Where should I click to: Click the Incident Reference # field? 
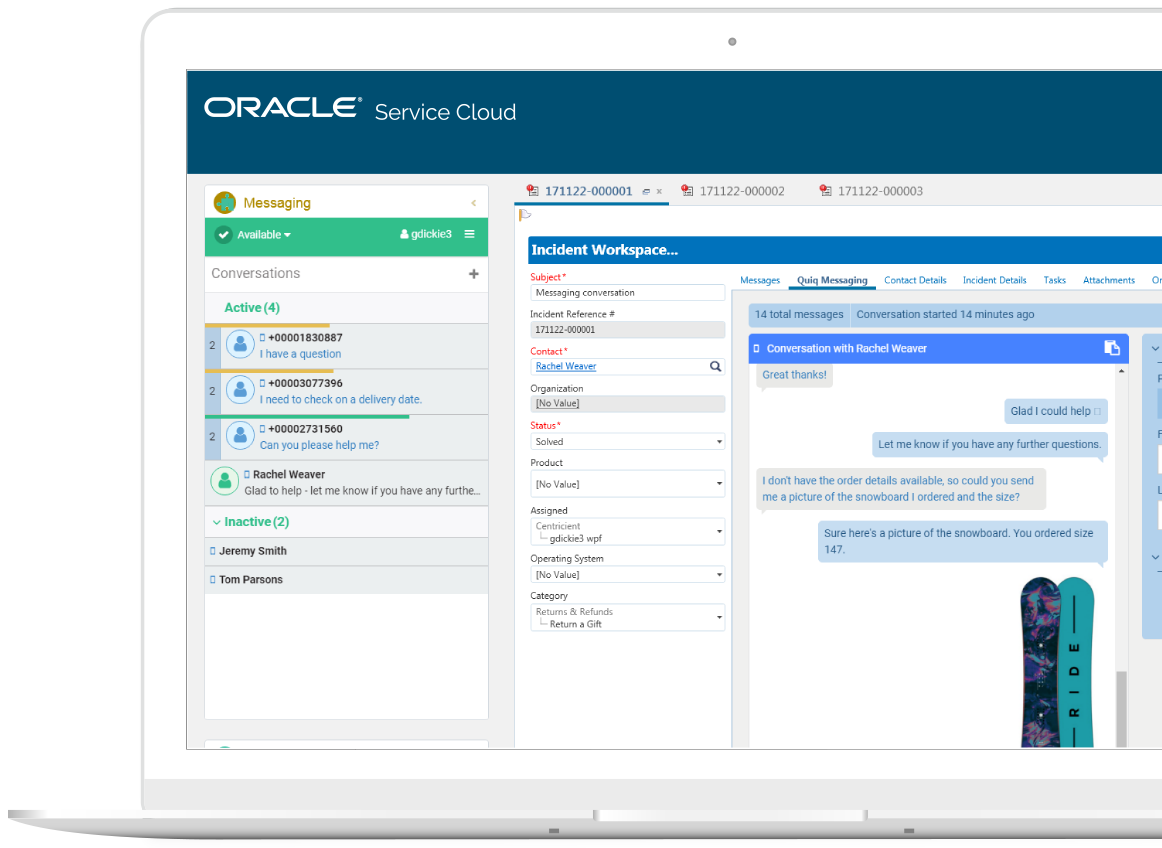tap(627, 330)
